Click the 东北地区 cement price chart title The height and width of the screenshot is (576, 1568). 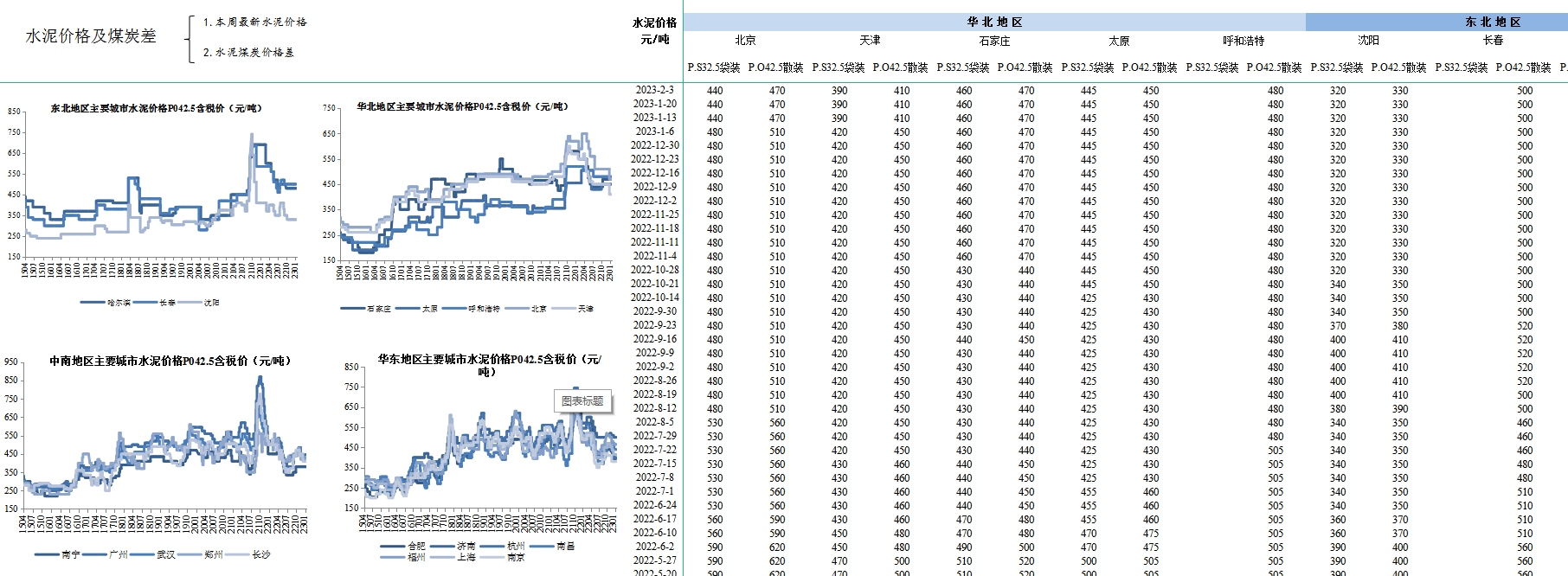click(x=156, y=108)
